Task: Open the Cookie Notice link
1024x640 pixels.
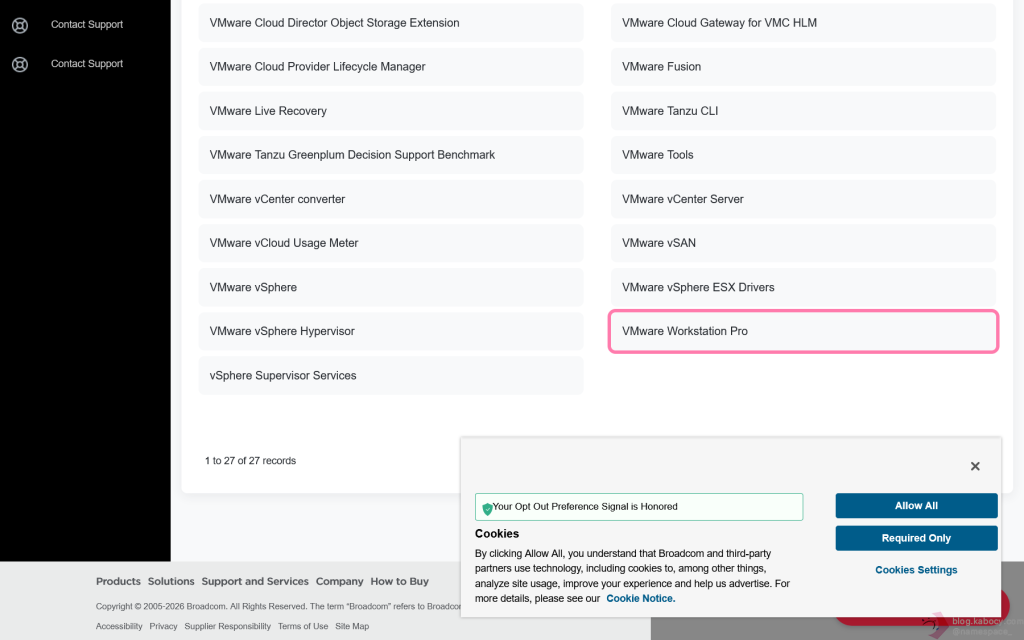Action: (x=640, y=598)
